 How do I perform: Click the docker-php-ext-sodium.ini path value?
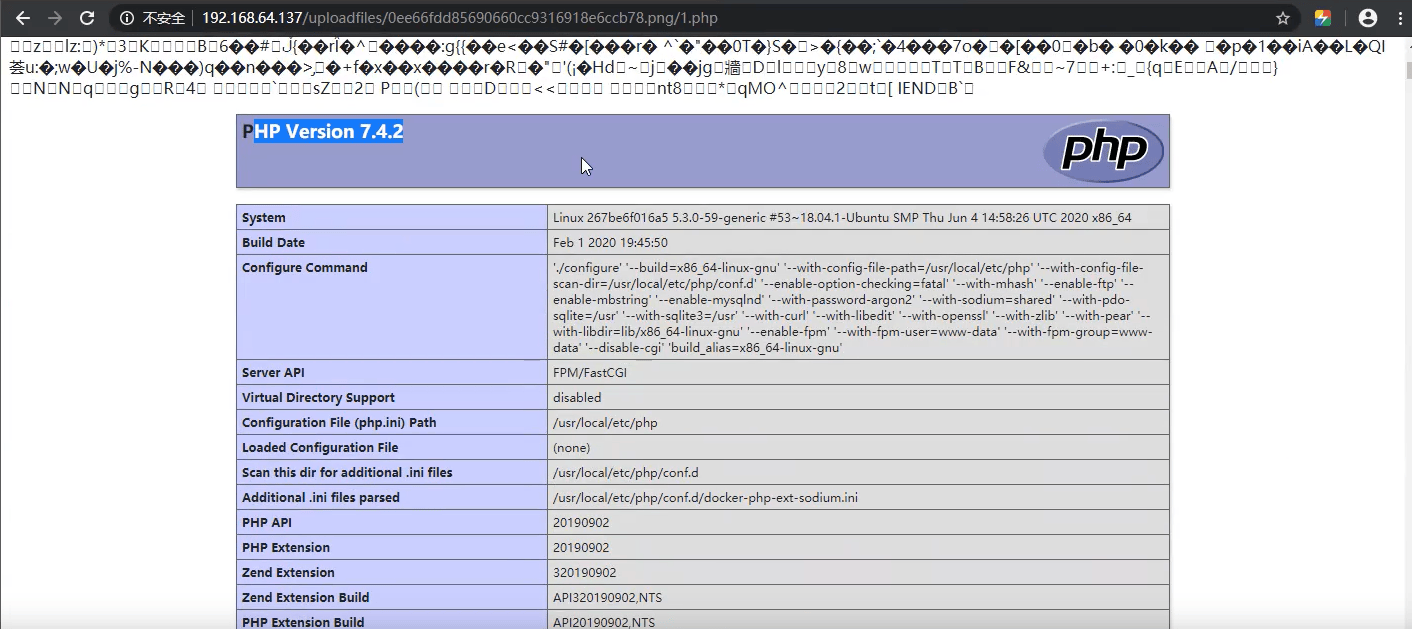pyautogui.click(x=706, y=497)
